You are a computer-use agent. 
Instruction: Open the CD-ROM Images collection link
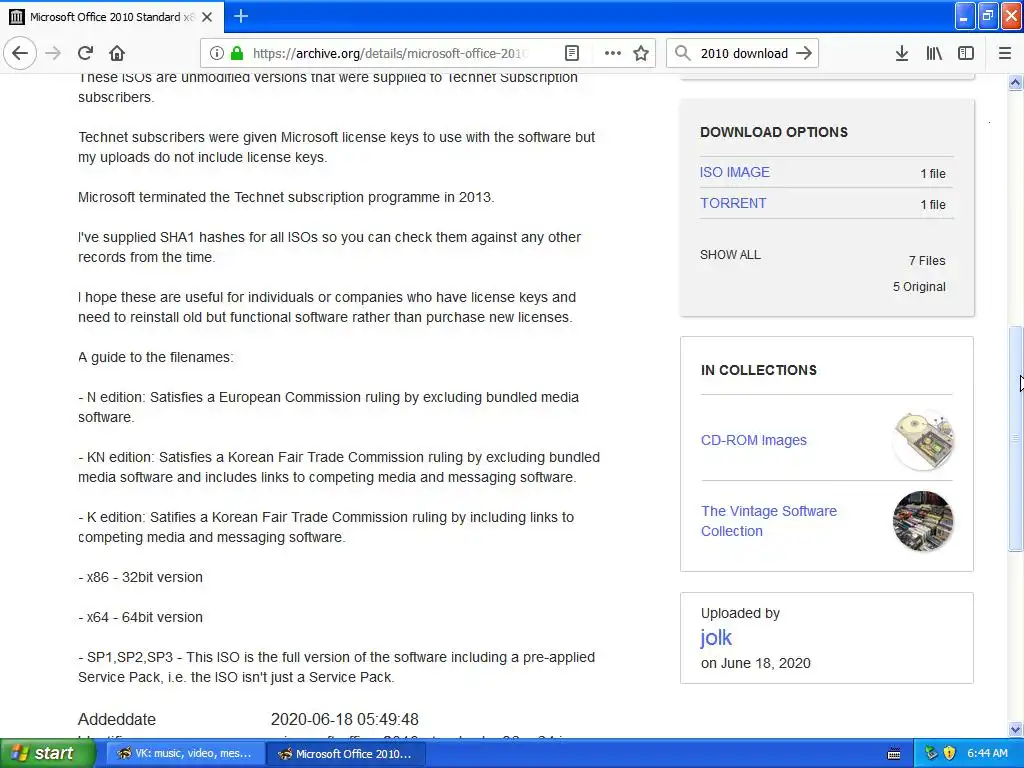point(754,440)
